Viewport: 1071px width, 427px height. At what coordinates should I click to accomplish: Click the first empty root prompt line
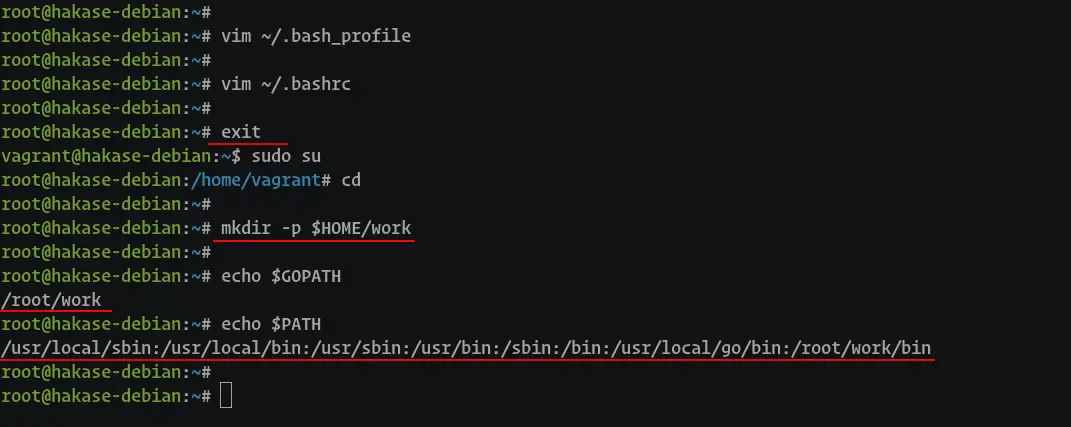[106, 12]
